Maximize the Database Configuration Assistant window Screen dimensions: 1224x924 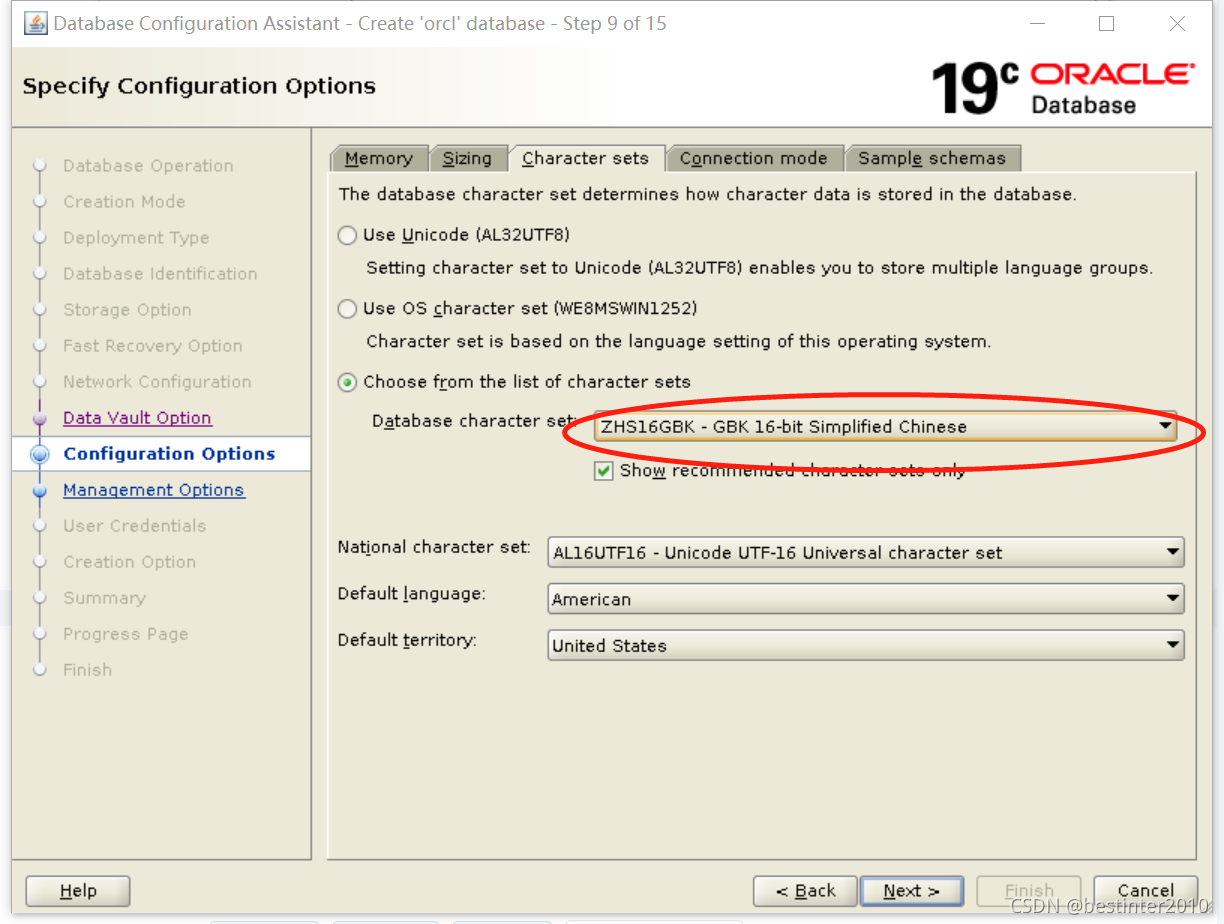(x=1107, y=23)
